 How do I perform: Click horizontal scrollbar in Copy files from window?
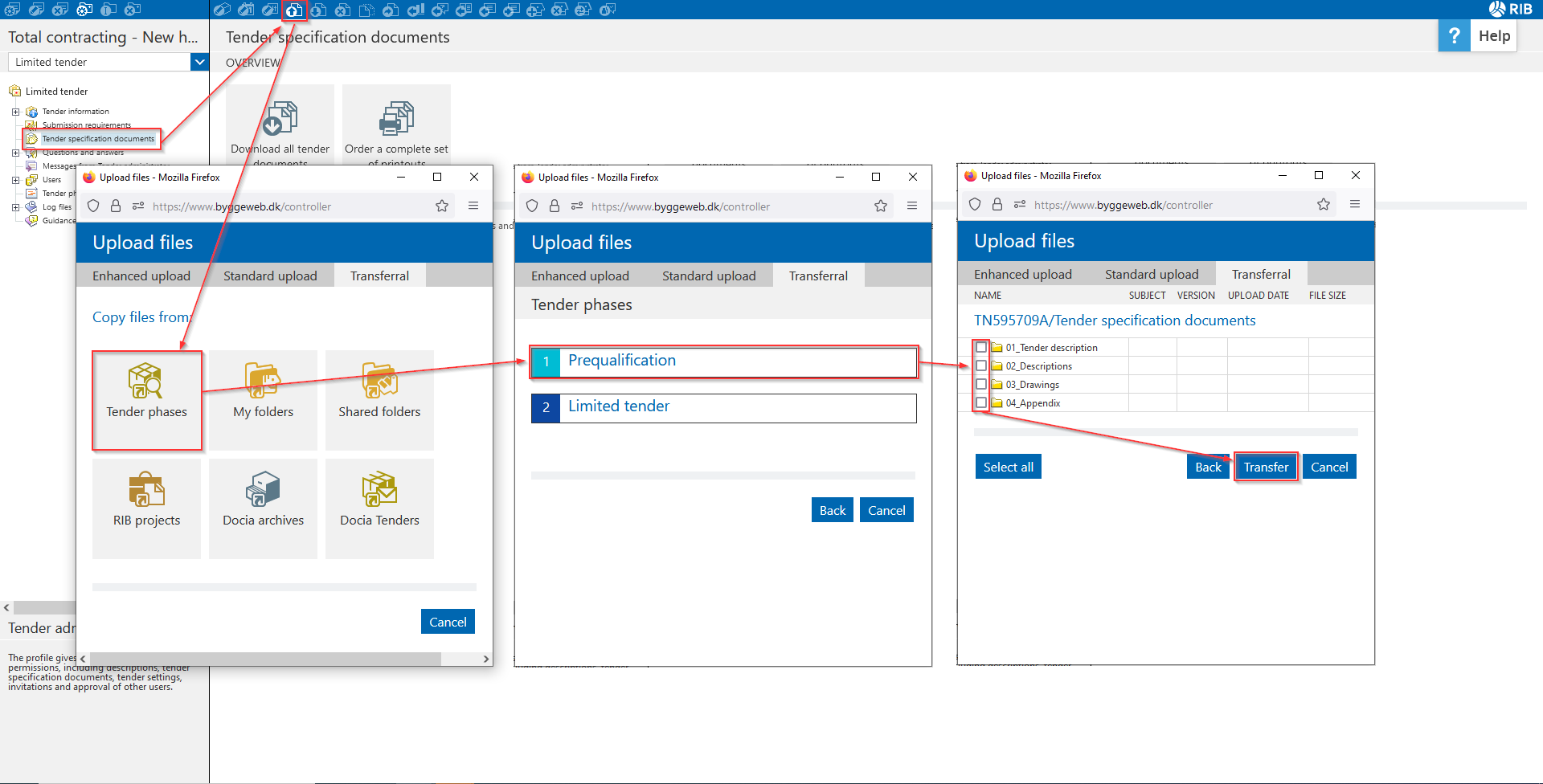[265, 659]
